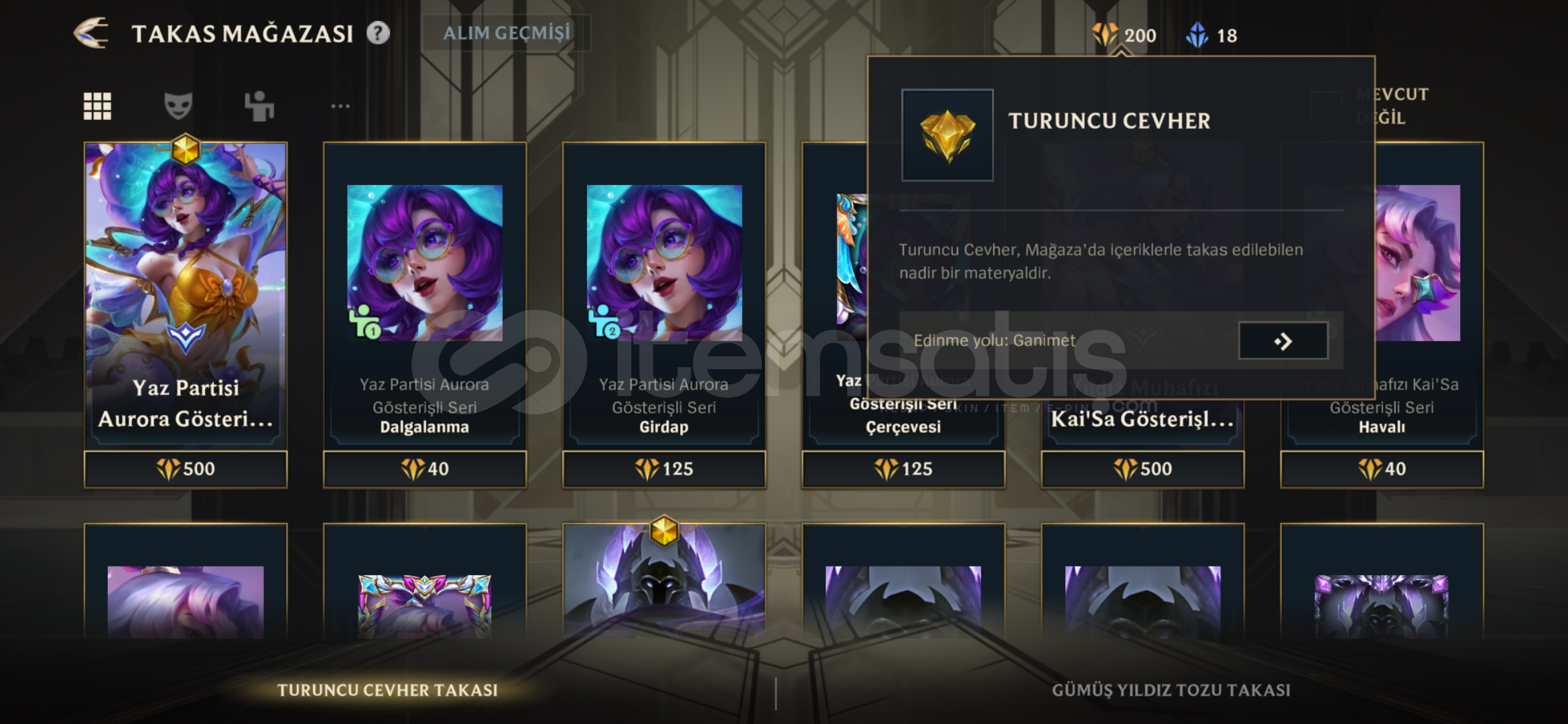Open the dark armored skin card in second row

(664, 581)
